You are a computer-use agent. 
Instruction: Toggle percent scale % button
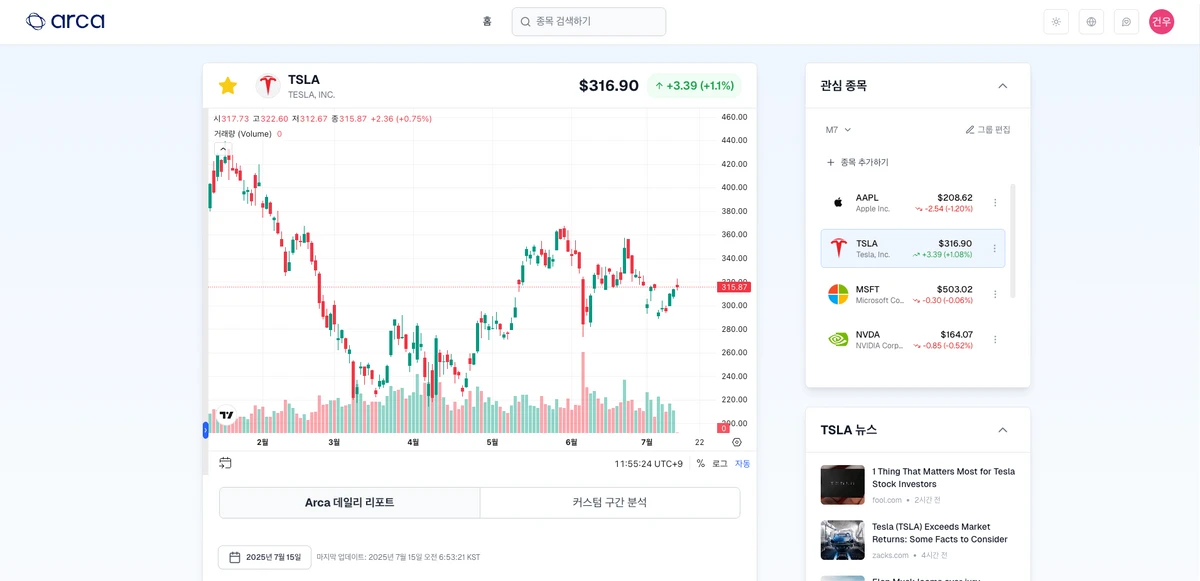700,464
